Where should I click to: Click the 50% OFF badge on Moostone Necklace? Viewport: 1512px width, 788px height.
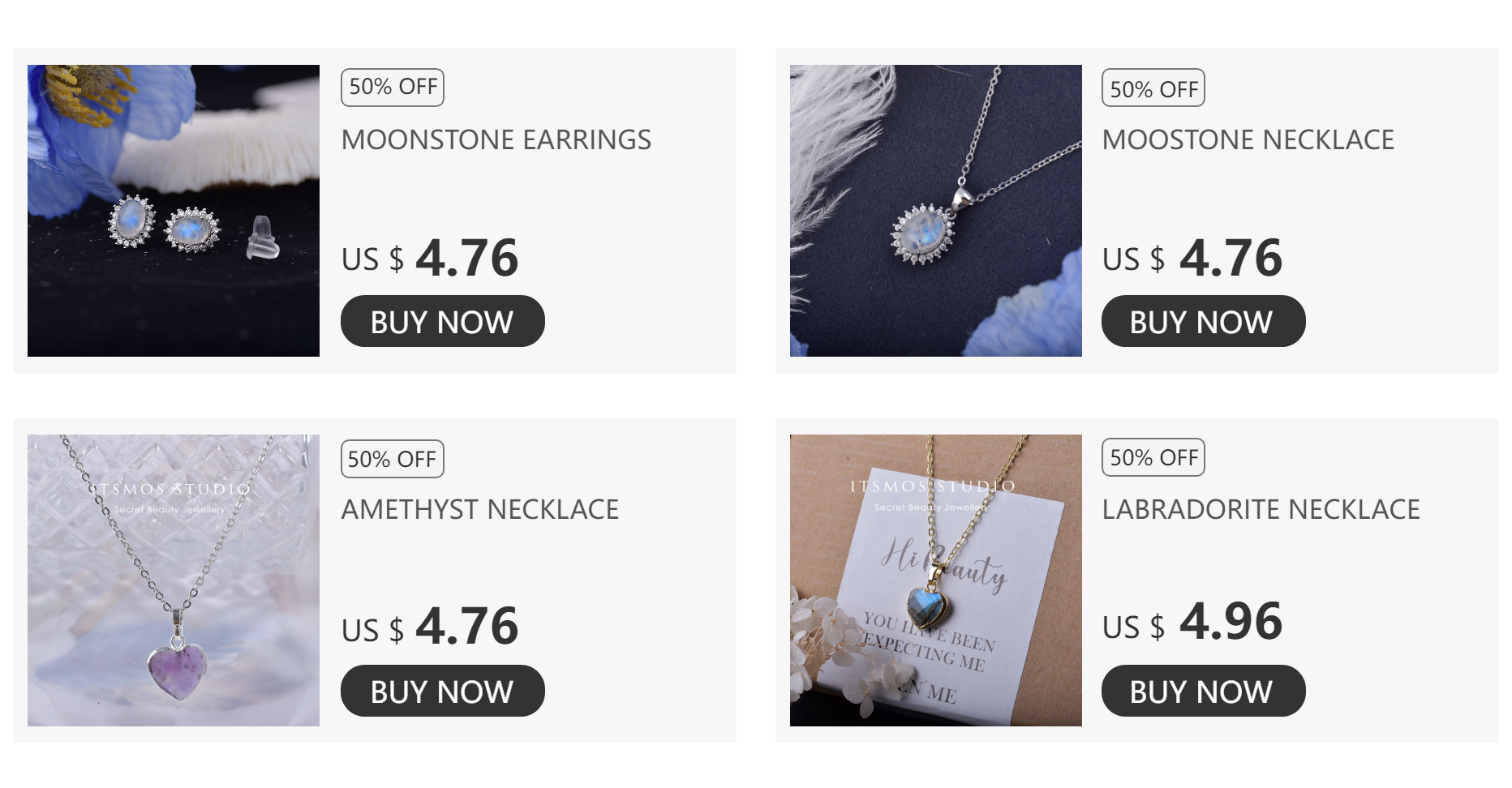[1153, 88]
